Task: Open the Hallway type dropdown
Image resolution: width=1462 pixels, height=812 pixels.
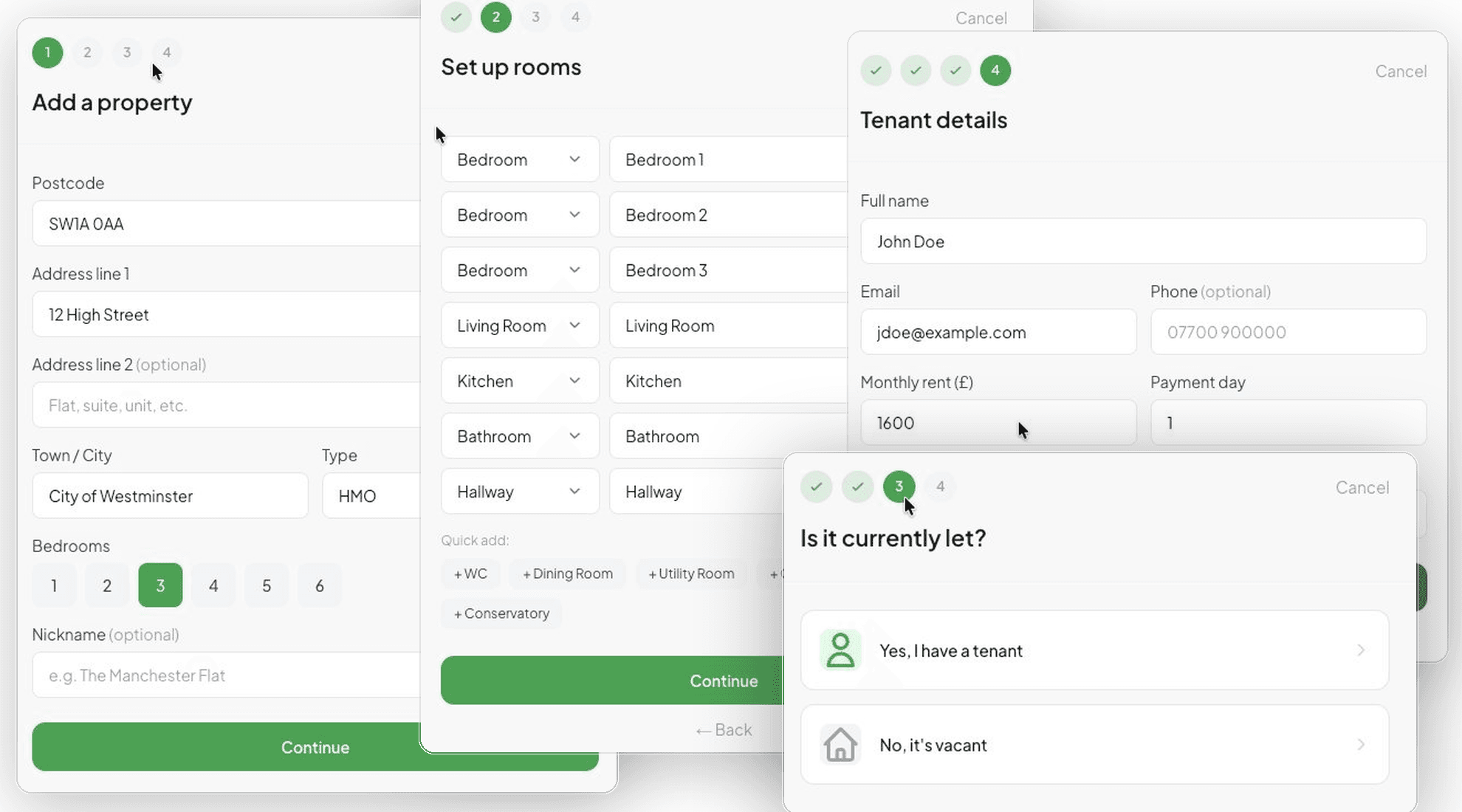Action: pyautogui.click(x=520, y=492)
